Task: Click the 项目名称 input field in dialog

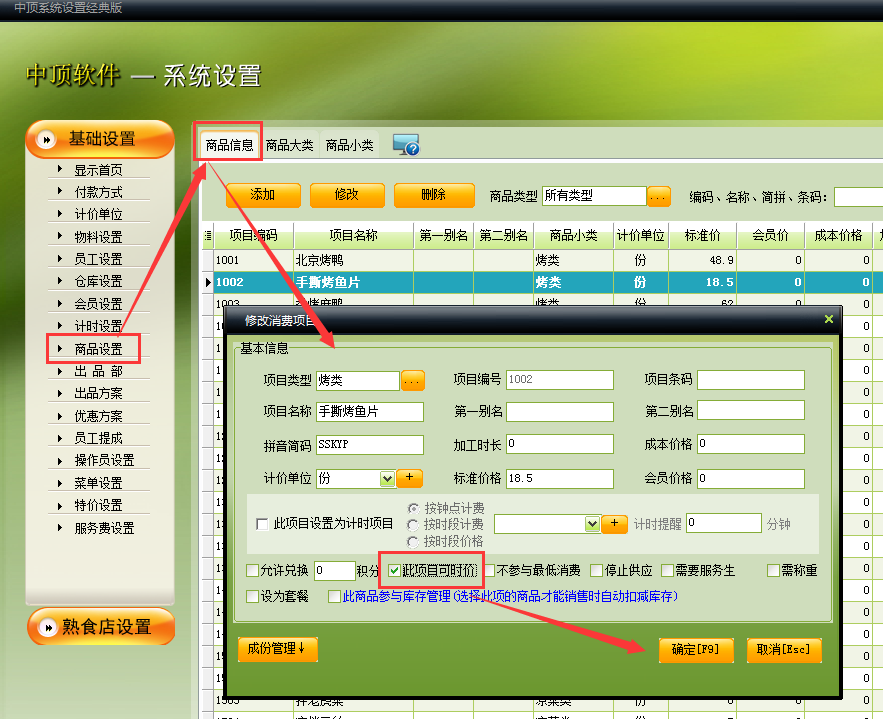Action: tap(370, 412)
